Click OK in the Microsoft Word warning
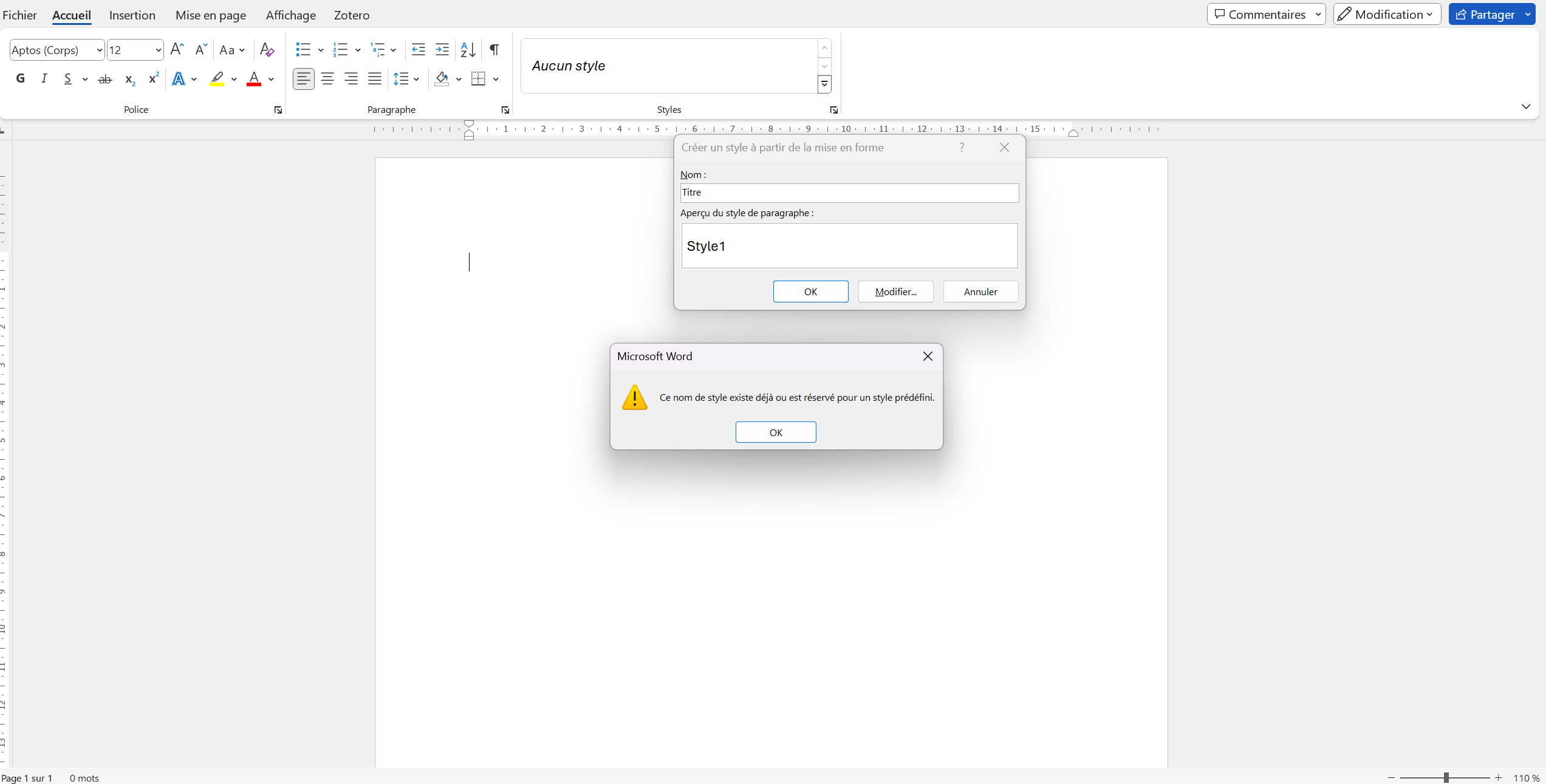The image size is (1546, 784). pos(776,432)
